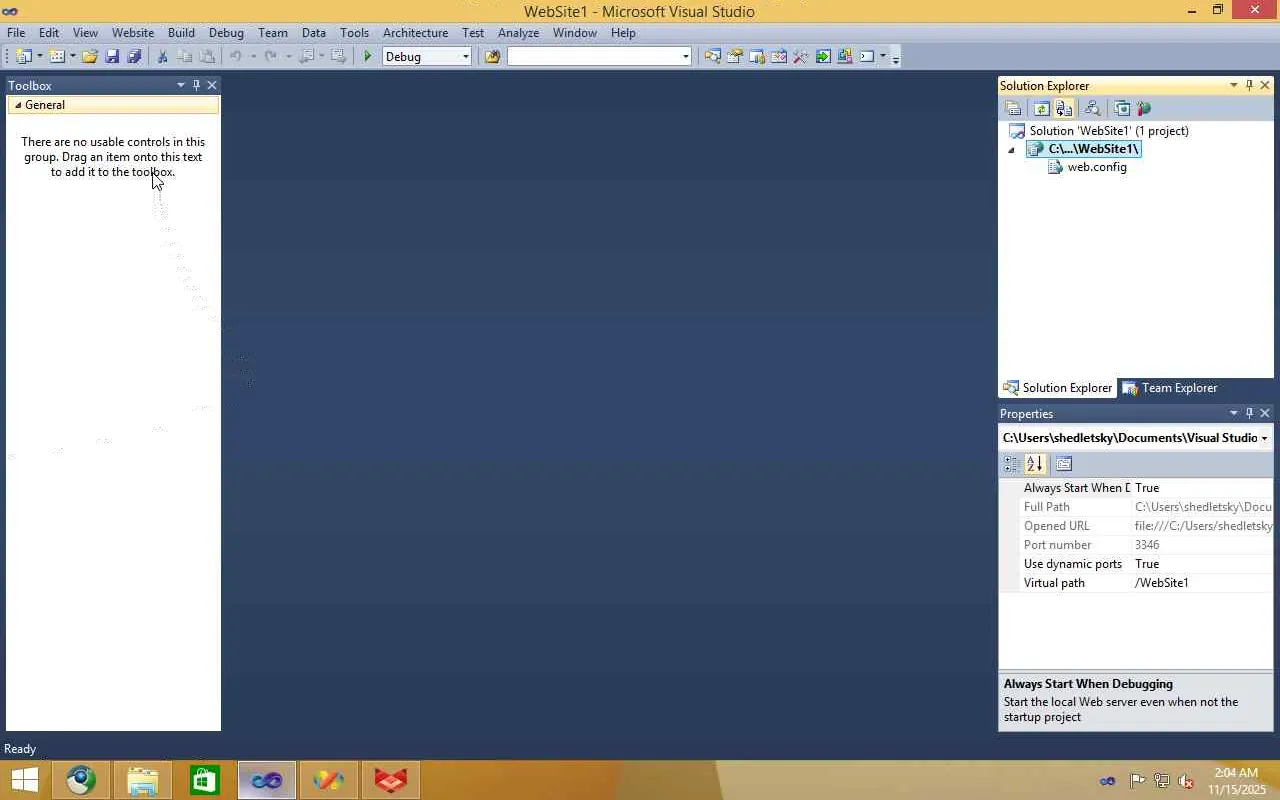Open the New Project dropdown arrow
1280x800 pixels.
[39, 57]
